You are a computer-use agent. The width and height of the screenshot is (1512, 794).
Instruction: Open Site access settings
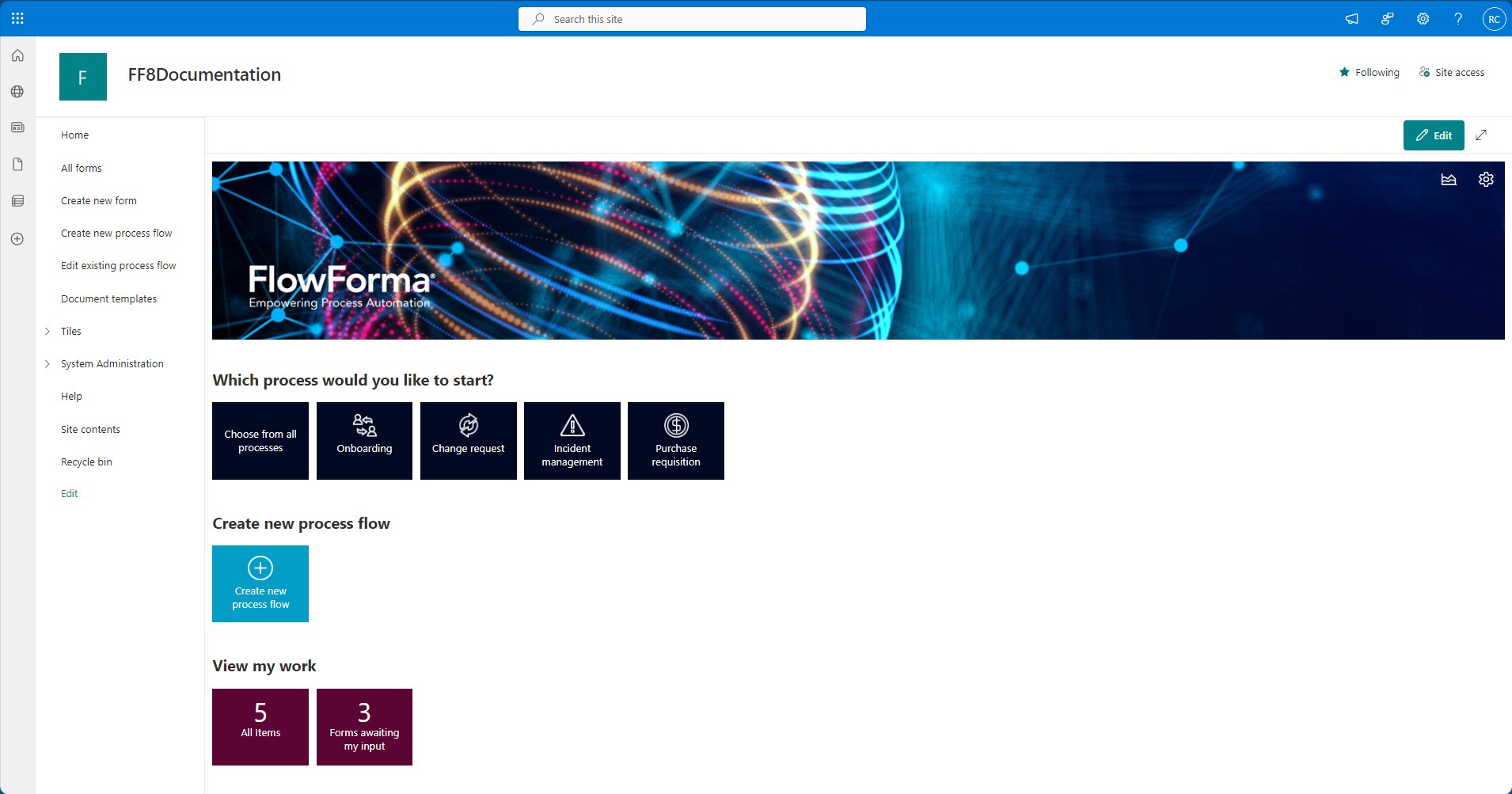click(1452, 72)
